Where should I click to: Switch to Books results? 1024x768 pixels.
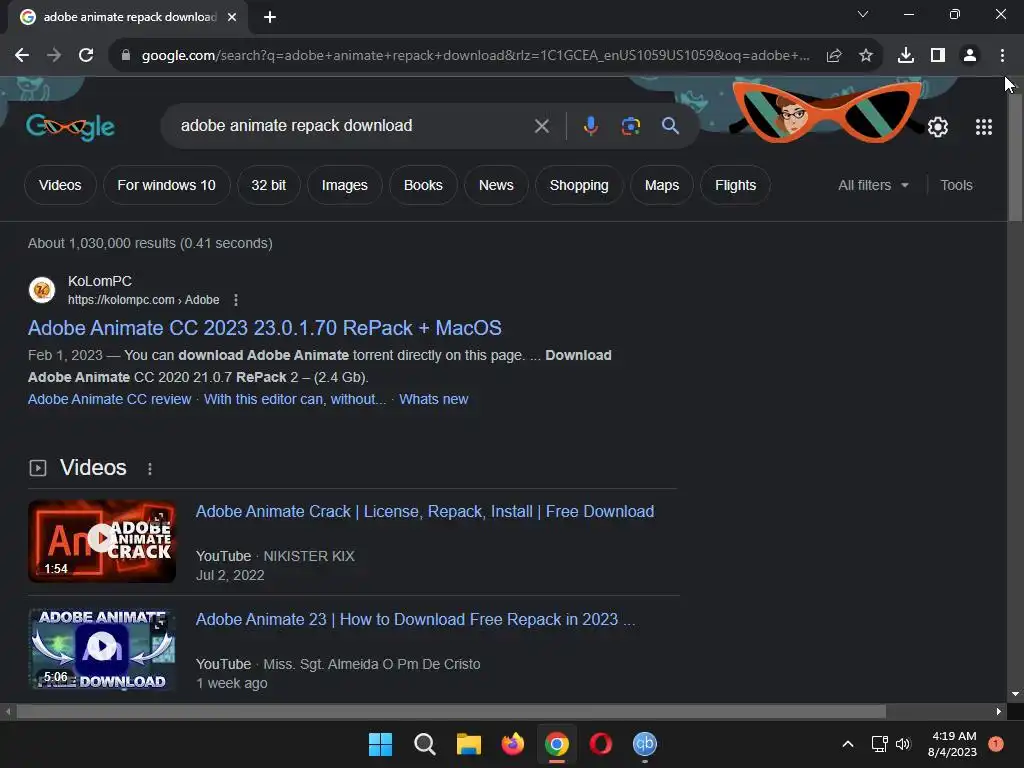point(423,185)
